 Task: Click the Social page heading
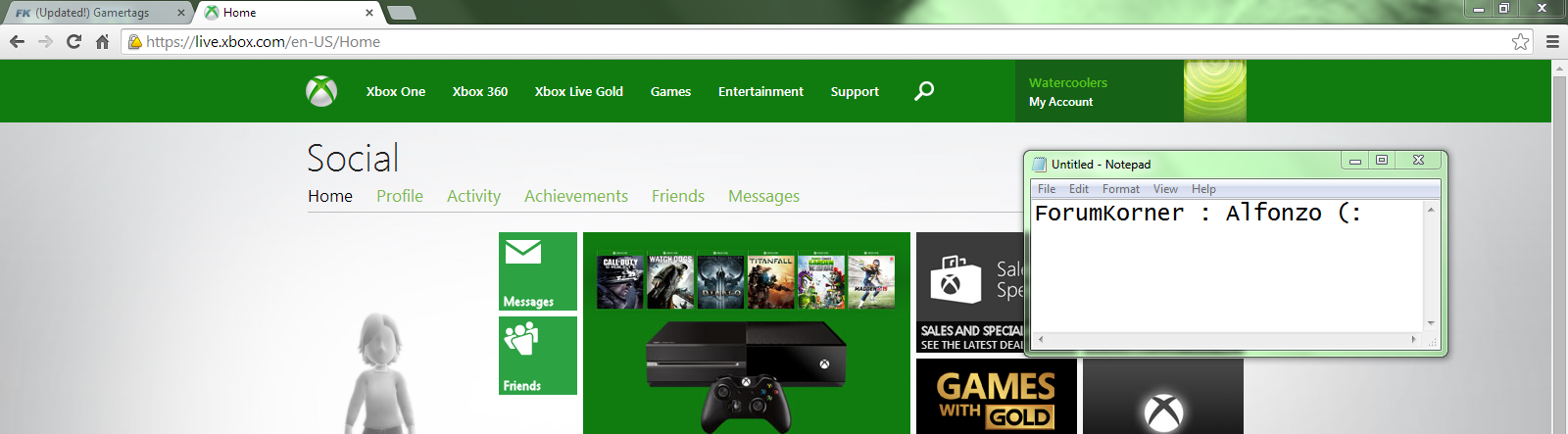pos(353,158)
